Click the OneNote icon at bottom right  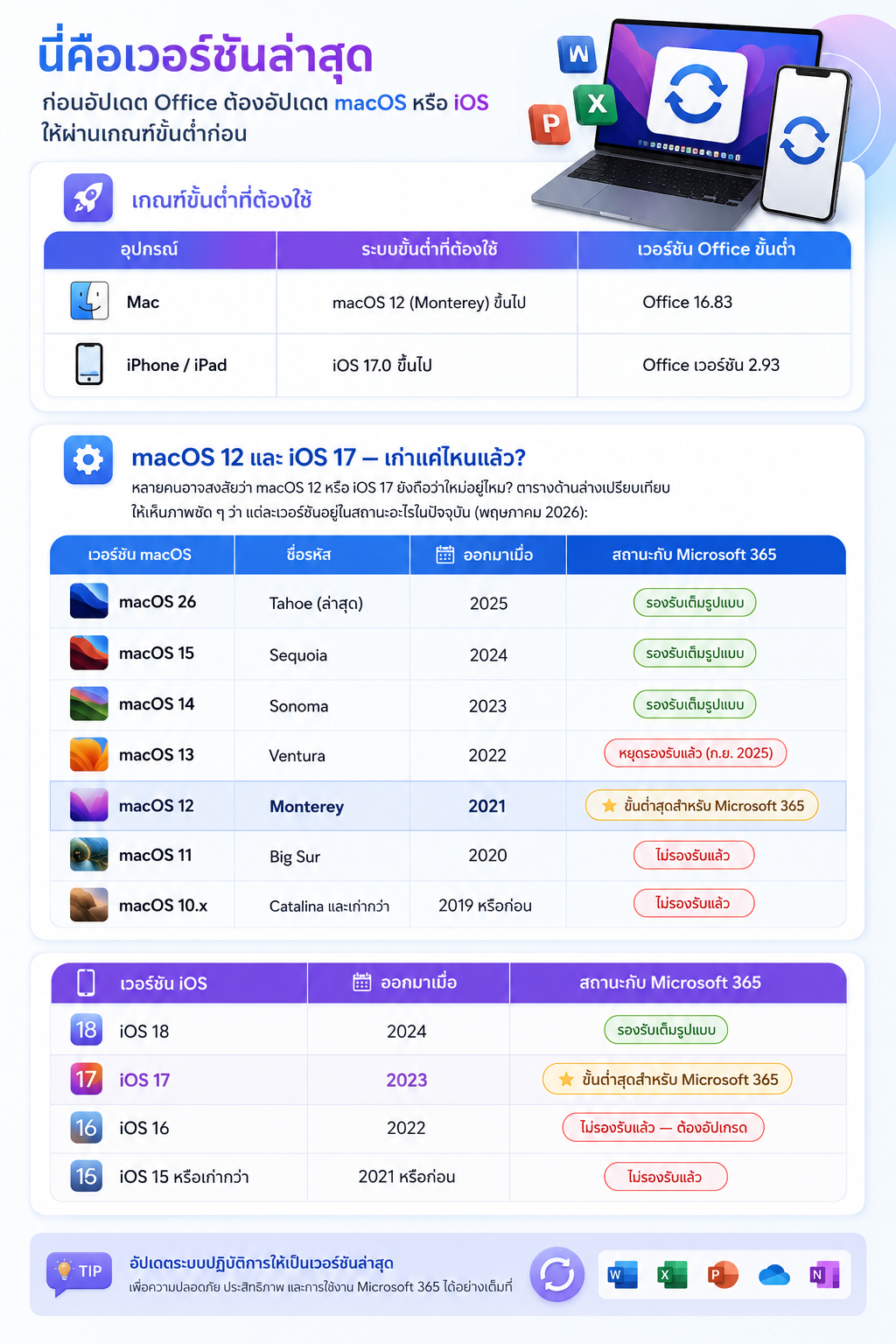(823, 1275)
